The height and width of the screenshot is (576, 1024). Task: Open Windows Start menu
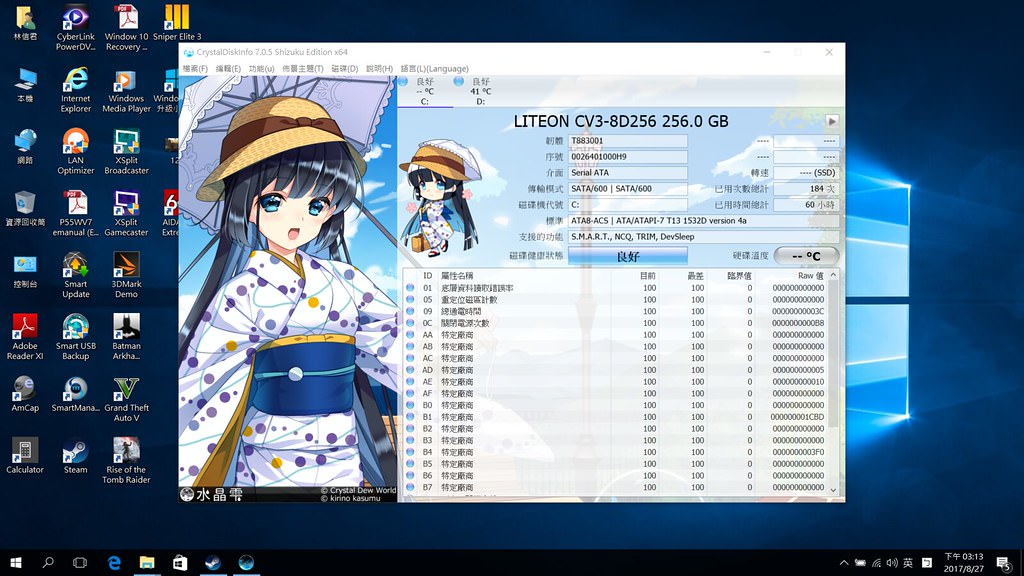(16, 562)
